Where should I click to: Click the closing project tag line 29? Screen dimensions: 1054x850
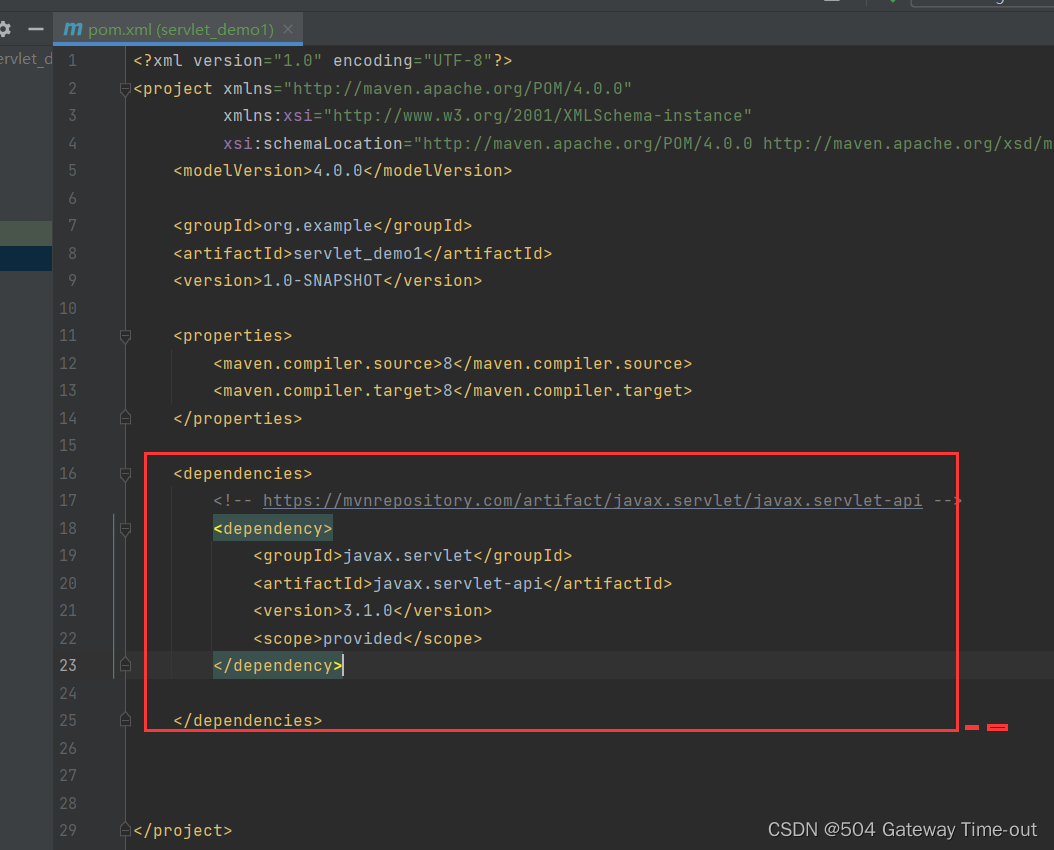183,831
